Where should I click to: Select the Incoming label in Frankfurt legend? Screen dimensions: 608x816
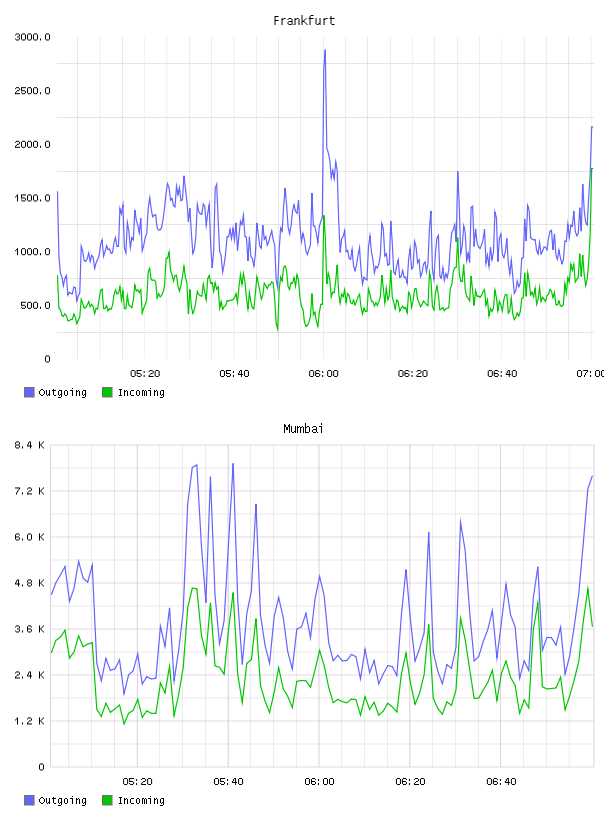[x=141, y=393]
